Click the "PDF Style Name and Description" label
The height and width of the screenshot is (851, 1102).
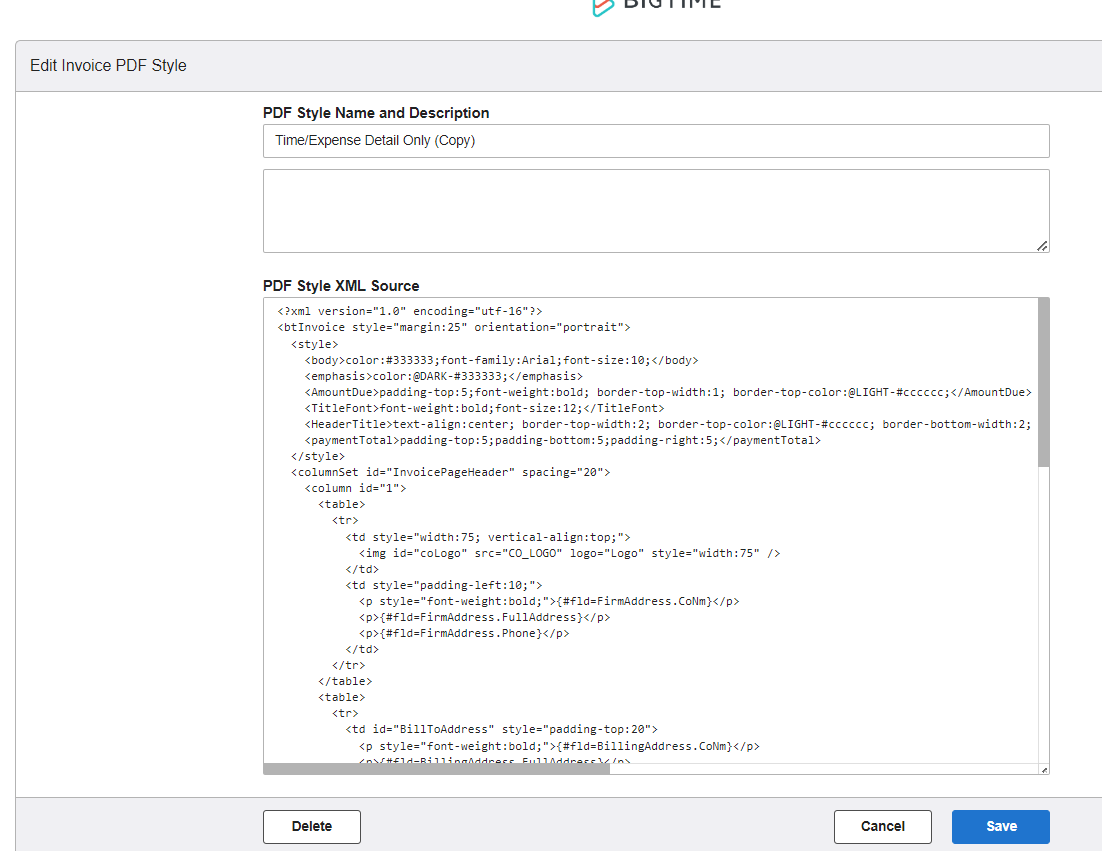coord(376,113)
